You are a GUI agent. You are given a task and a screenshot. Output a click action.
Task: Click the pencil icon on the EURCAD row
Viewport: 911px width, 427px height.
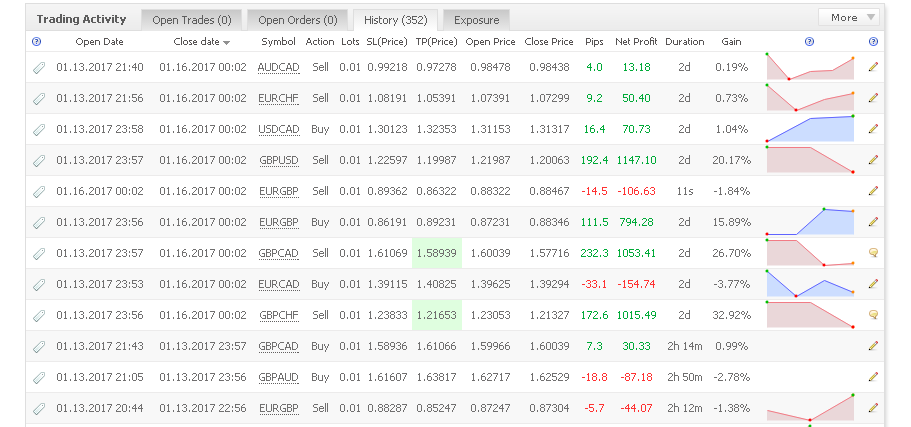[873, 284]
